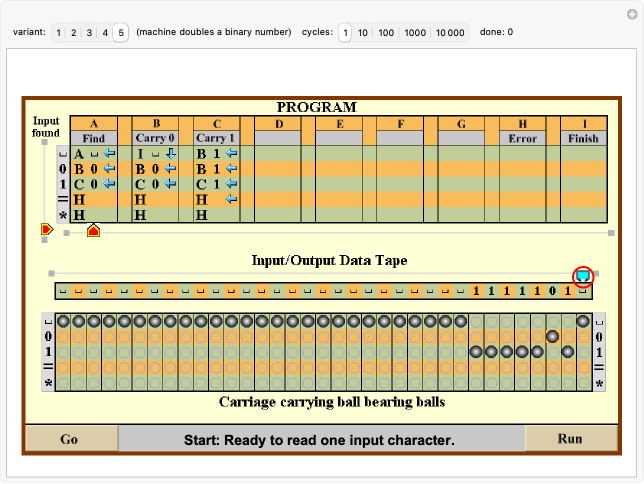Set cycles to 10 000
644x484 pixels.
[x=450, y=32]
